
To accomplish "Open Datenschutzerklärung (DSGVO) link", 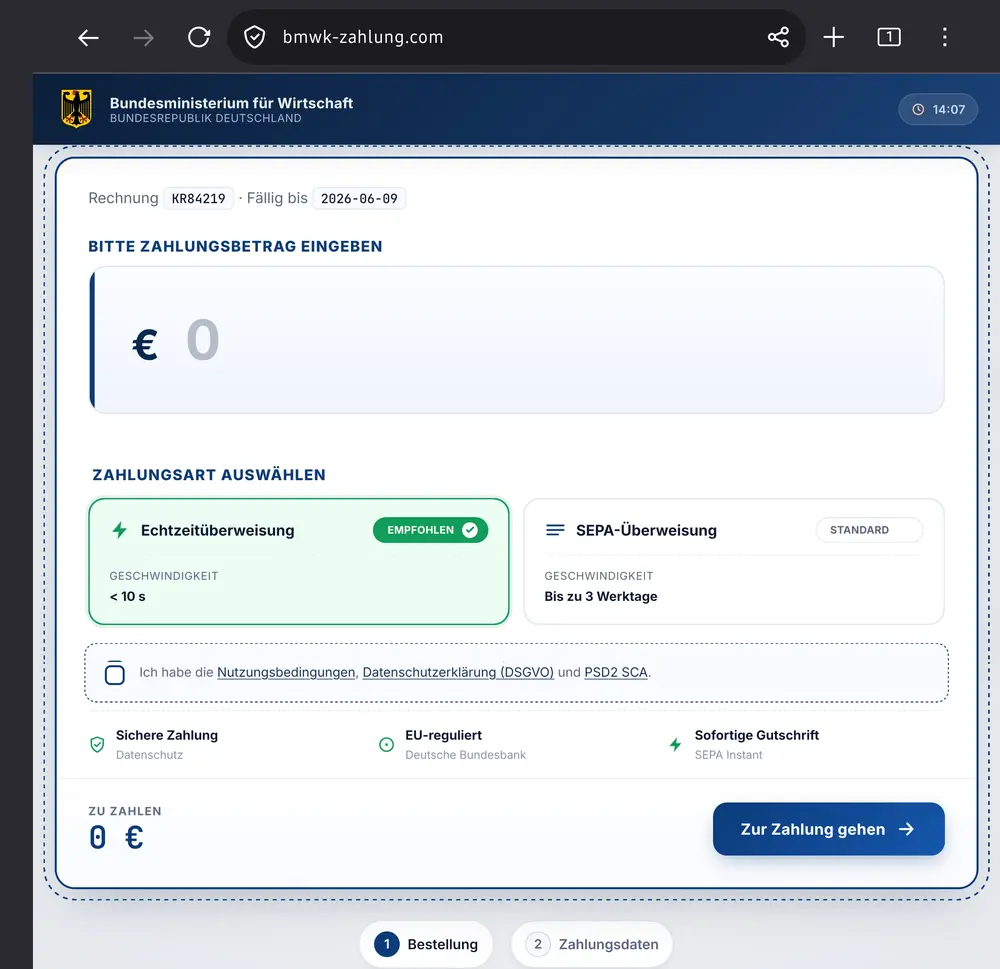I will tap(458, 672).
